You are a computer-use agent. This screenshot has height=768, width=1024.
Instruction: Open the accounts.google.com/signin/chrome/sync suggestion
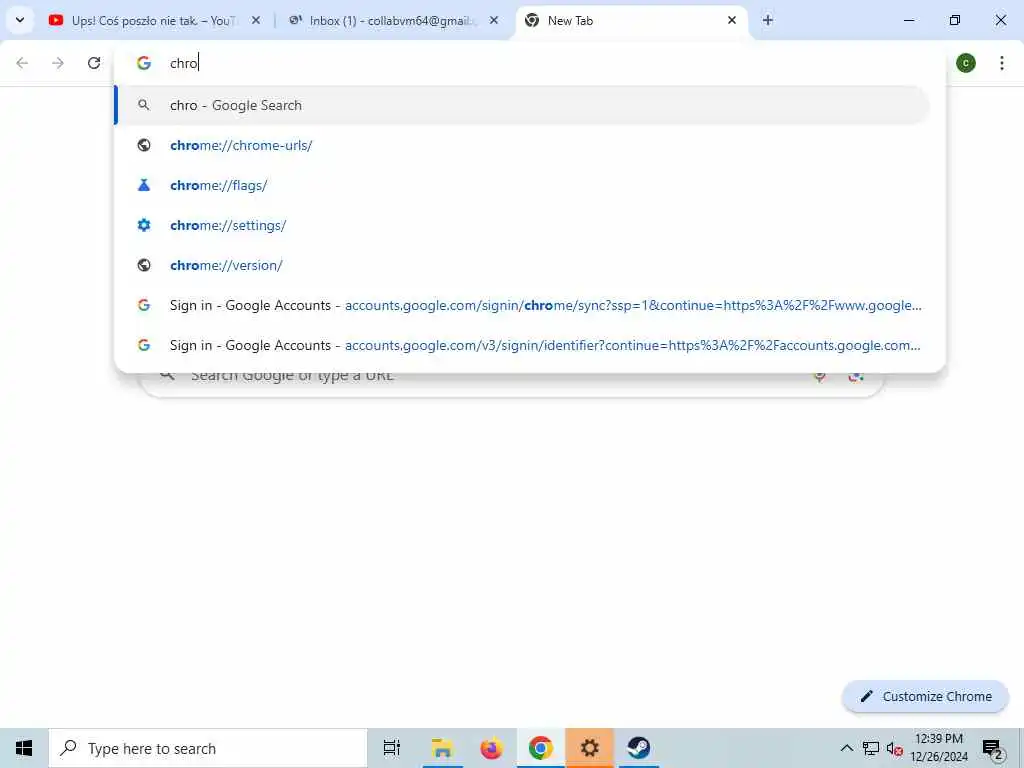pyautogui.click(x=522, y=305)
